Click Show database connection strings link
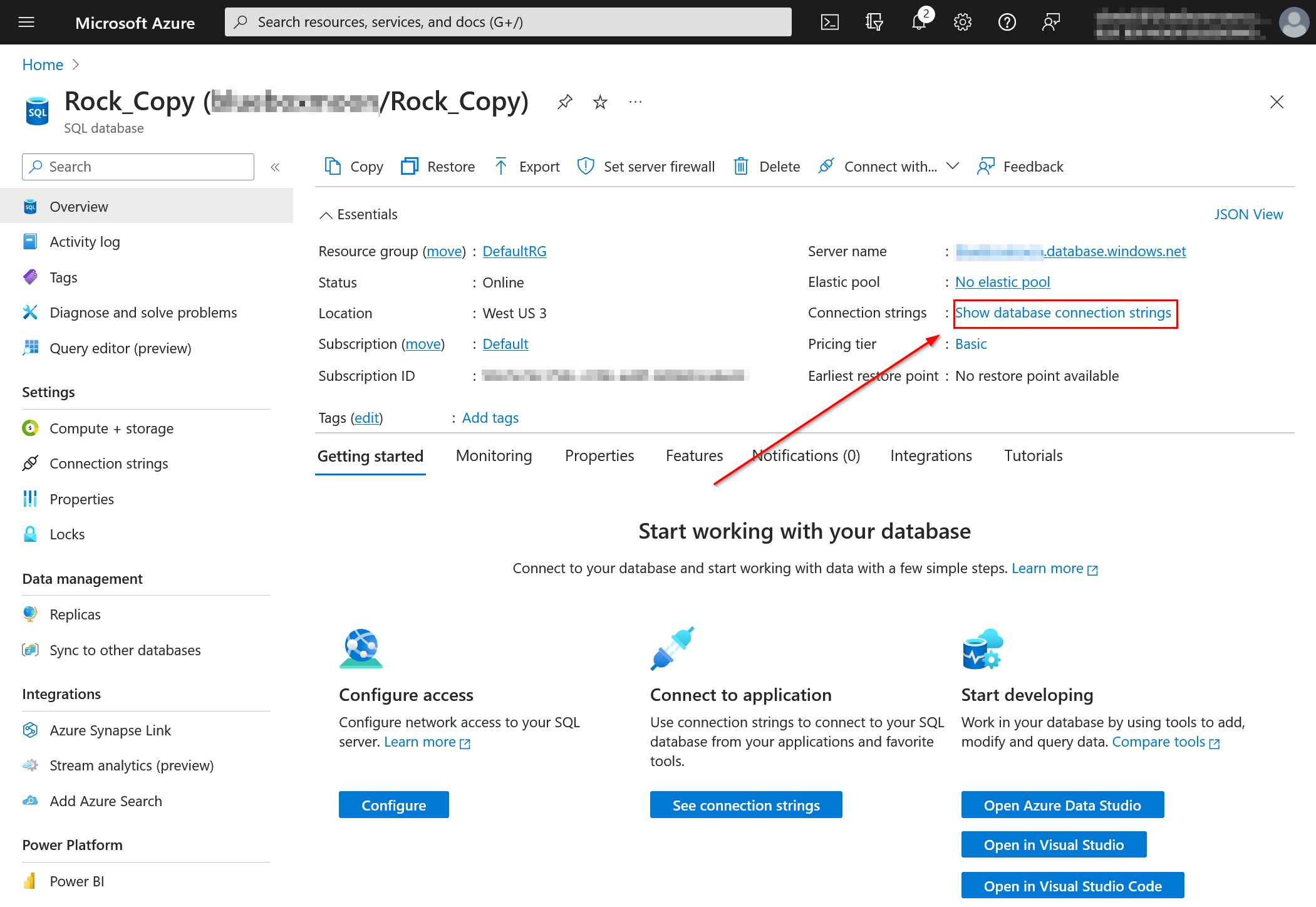This screenshot has width=1316, height=907. [x=1063, y=313]
